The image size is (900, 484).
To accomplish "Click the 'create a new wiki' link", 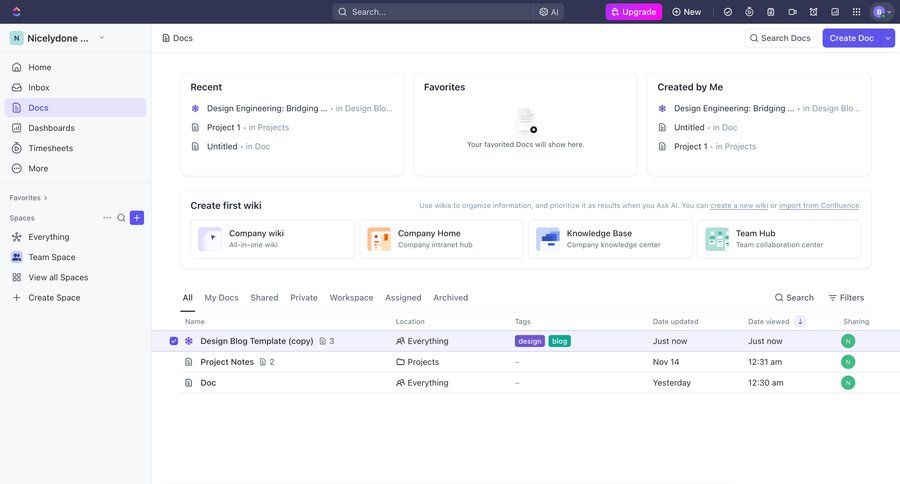I will coord(739,206).
